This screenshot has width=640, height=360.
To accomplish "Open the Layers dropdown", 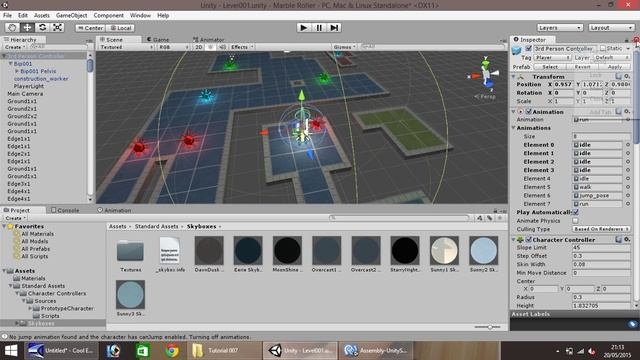I will pyautogui.click(x=559, y=28).
